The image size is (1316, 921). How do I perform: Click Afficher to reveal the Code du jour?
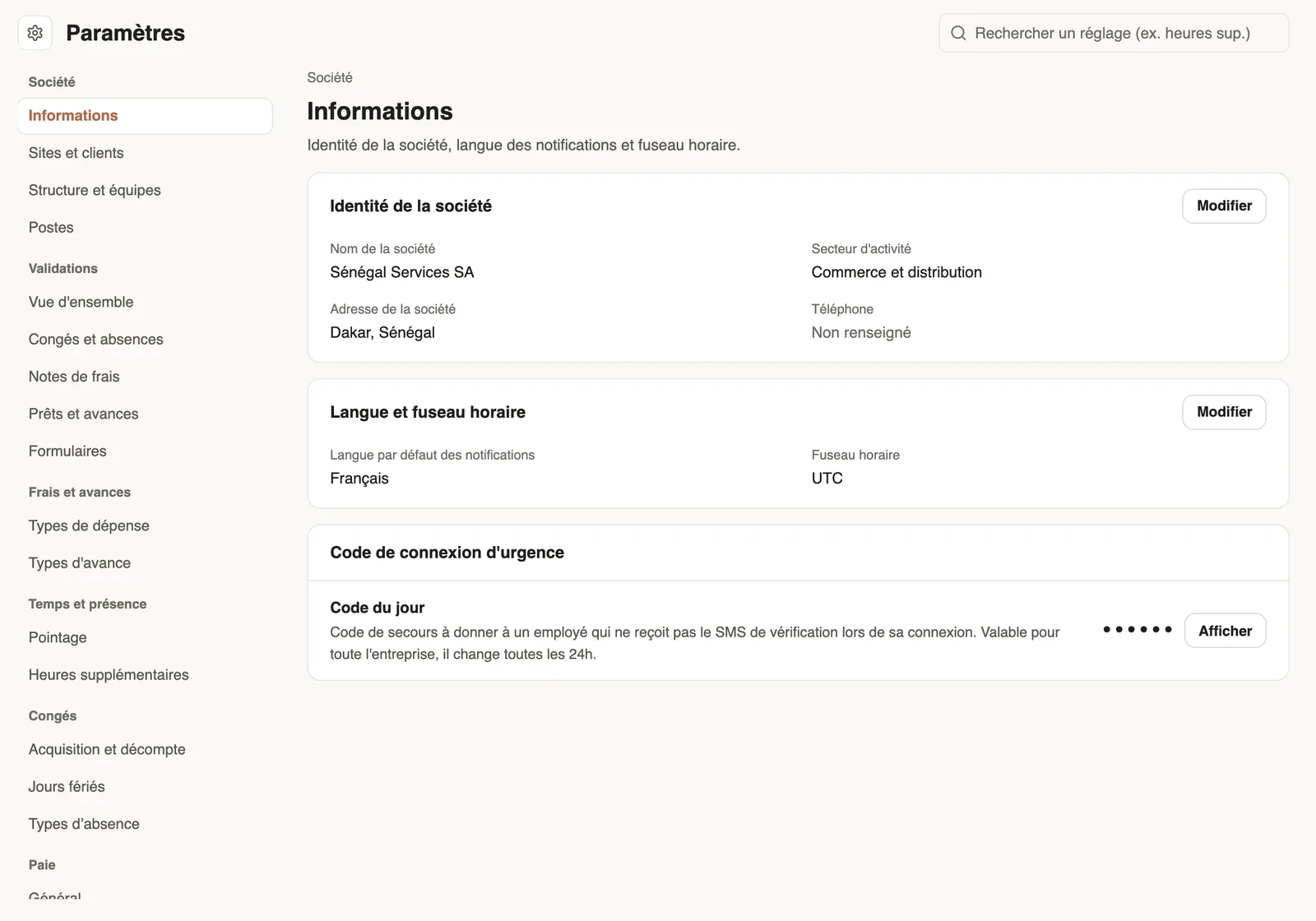click(x=1225, y=631)
